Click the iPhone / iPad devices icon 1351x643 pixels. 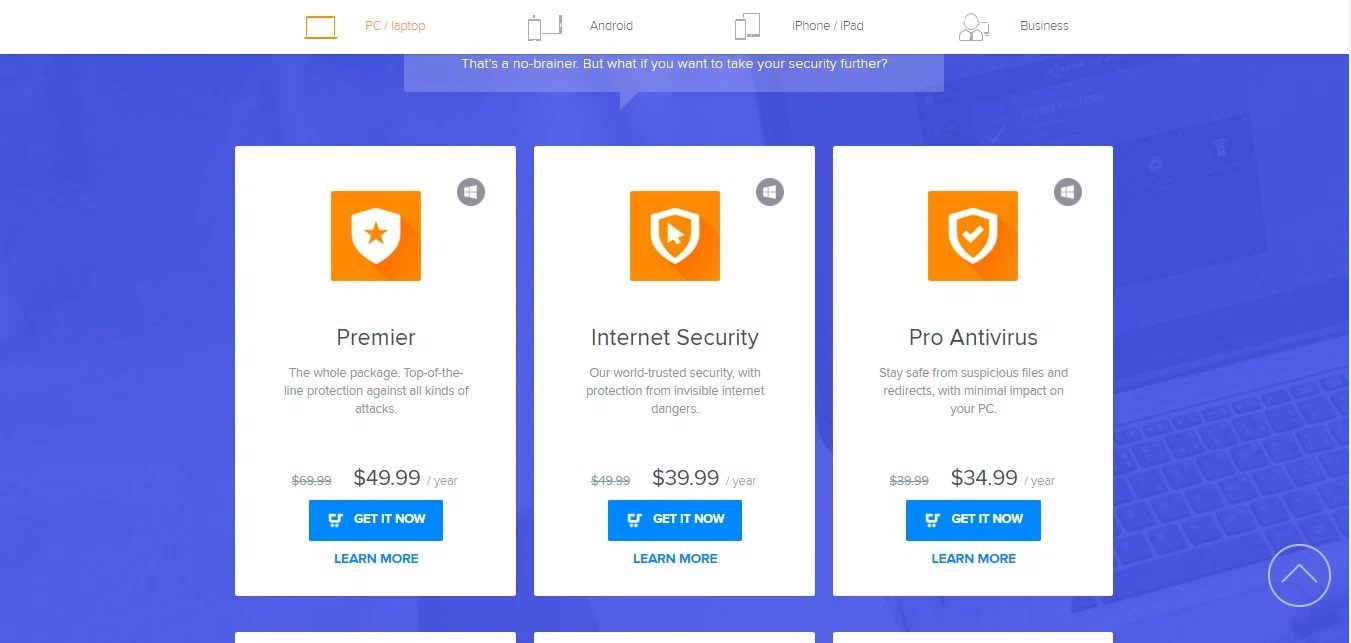747,26
